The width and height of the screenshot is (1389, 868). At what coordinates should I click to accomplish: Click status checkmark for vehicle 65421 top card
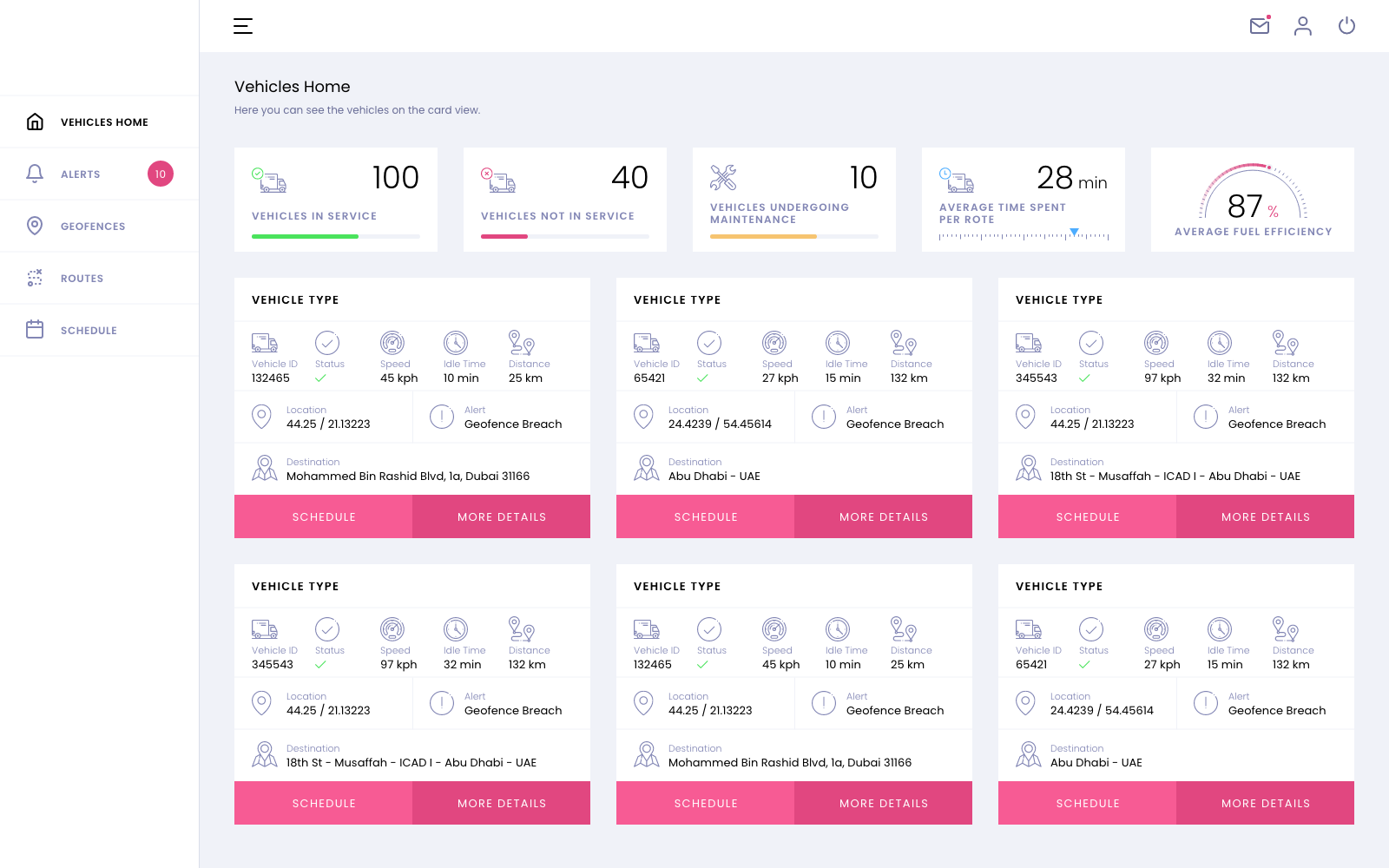[703, 378]
